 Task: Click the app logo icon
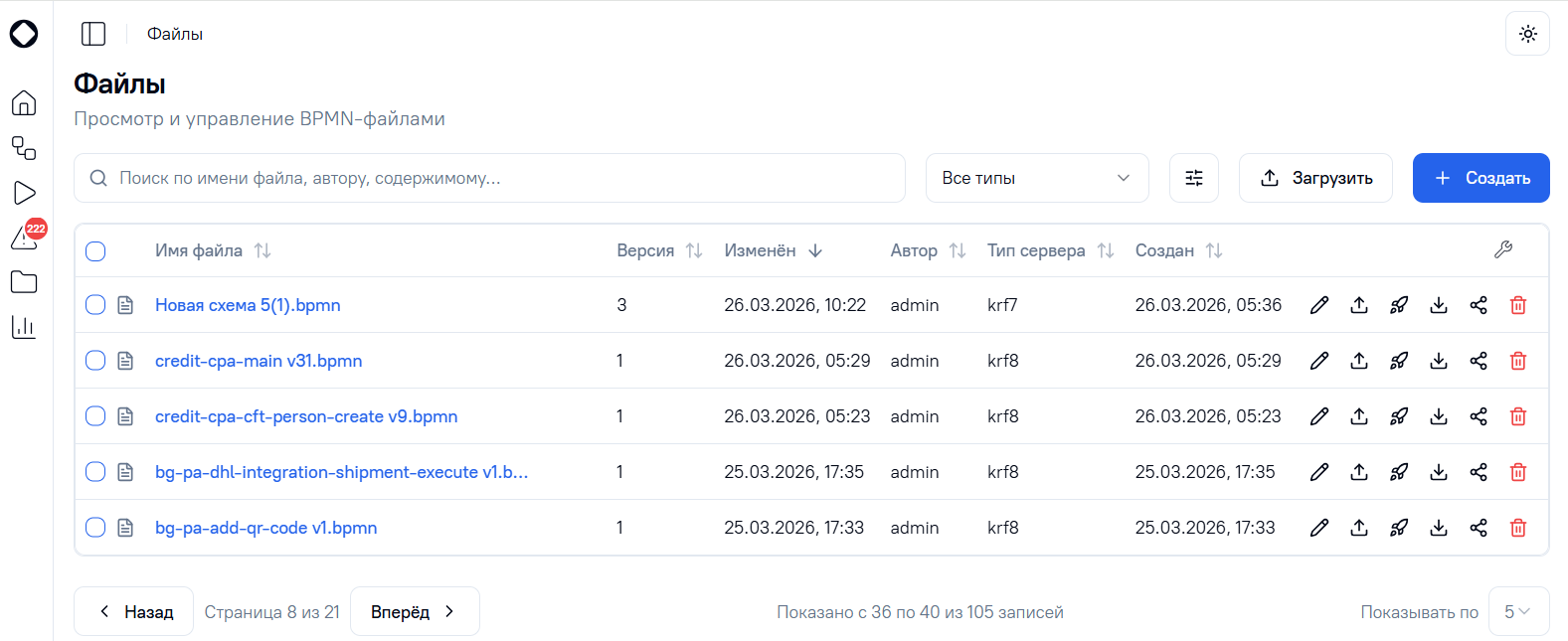pyautogui.click(x=24, y=34)
